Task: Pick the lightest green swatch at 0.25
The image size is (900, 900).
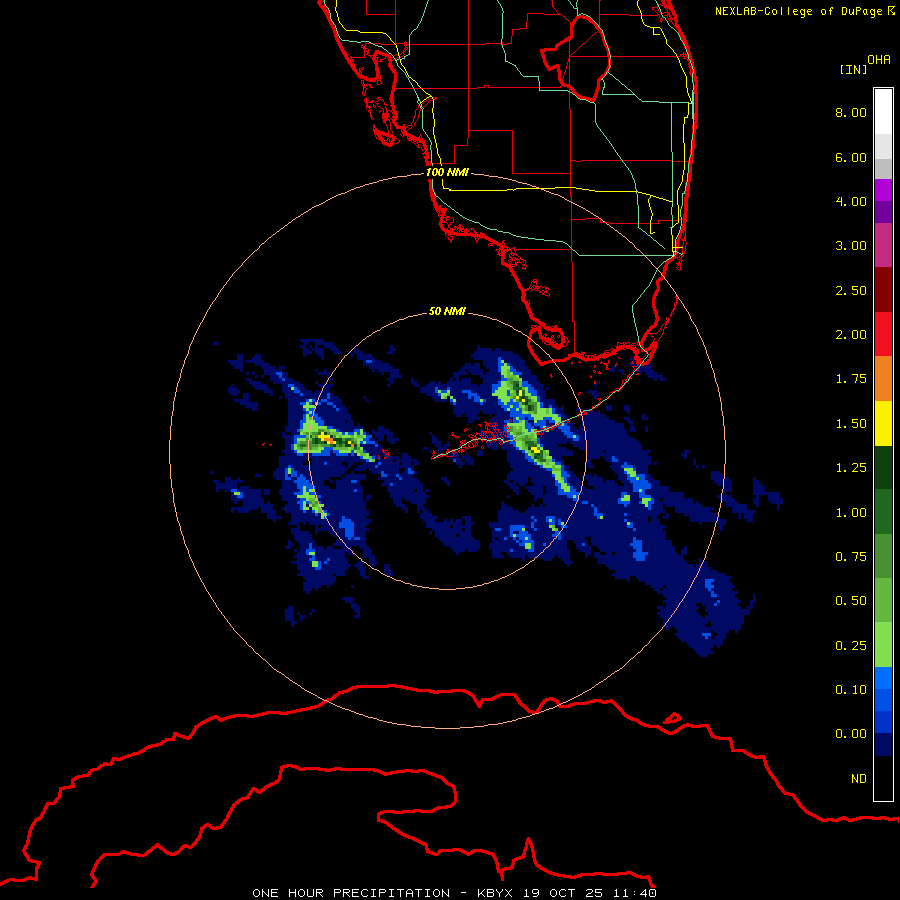Action: point(883,645)
